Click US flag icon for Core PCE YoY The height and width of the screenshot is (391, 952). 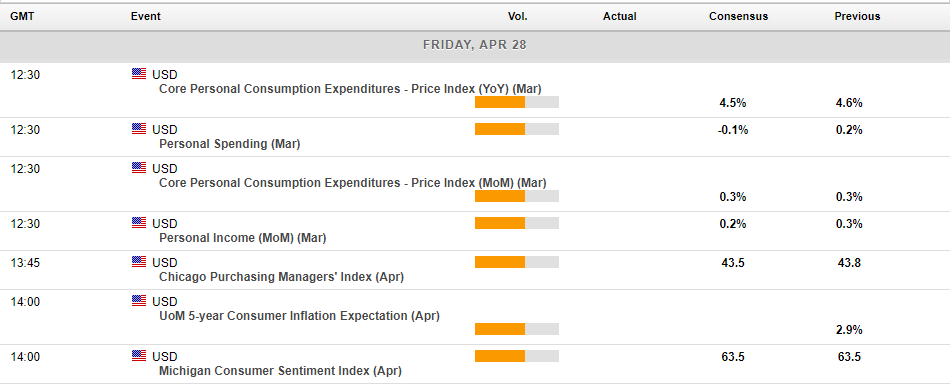(139, 74)
